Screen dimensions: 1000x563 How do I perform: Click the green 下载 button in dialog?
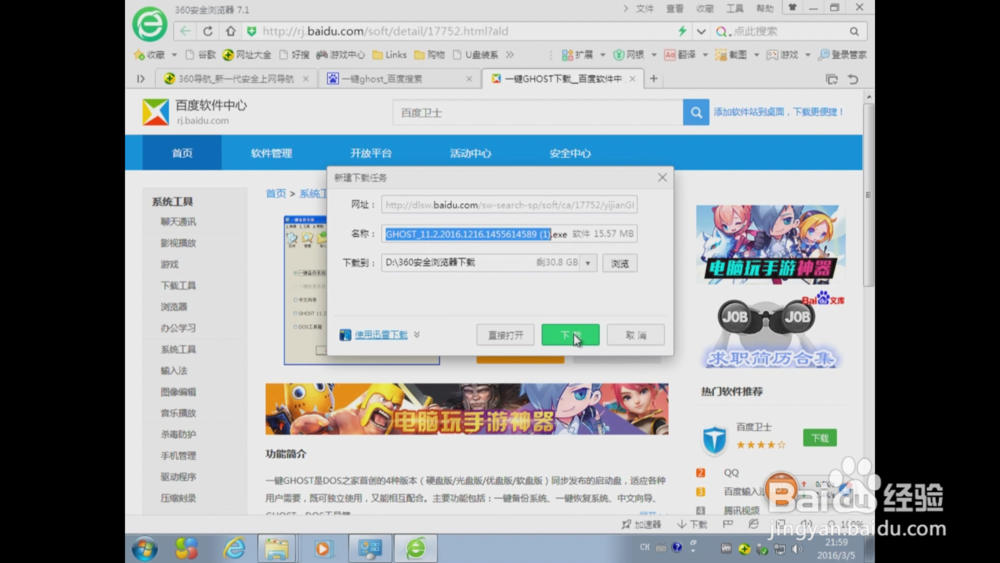click(570, 335)
